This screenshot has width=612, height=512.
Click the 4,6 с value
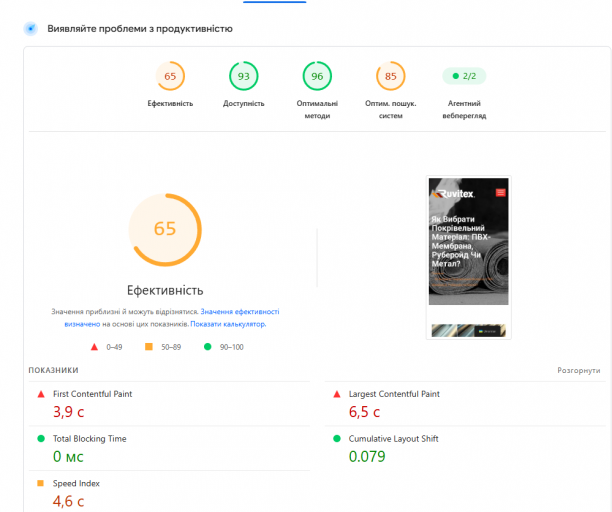(68, 501)
